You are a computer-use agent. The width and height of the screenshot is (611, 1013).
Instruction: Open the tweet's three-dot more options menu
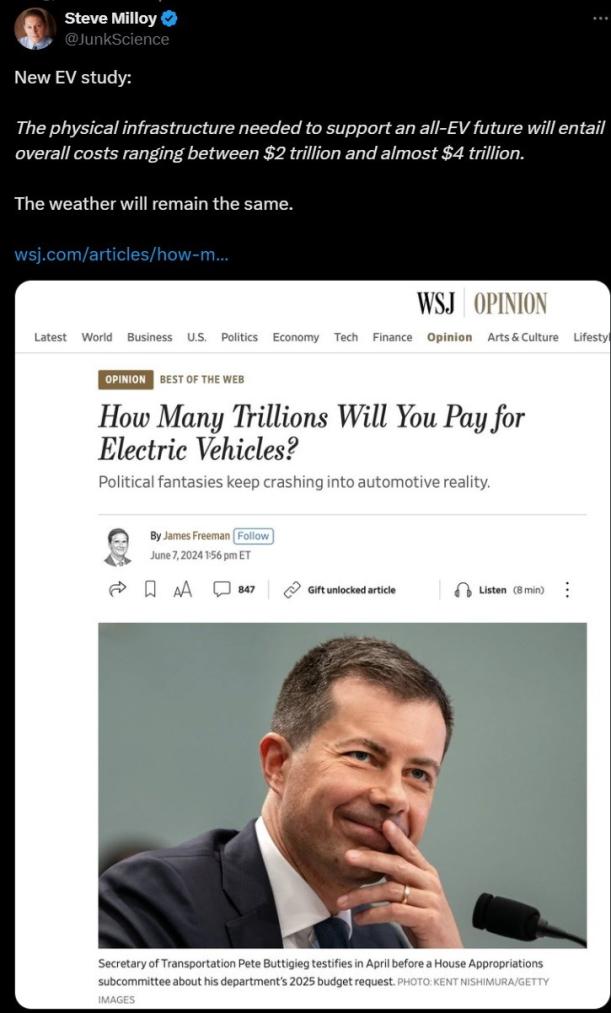(600, 18)
